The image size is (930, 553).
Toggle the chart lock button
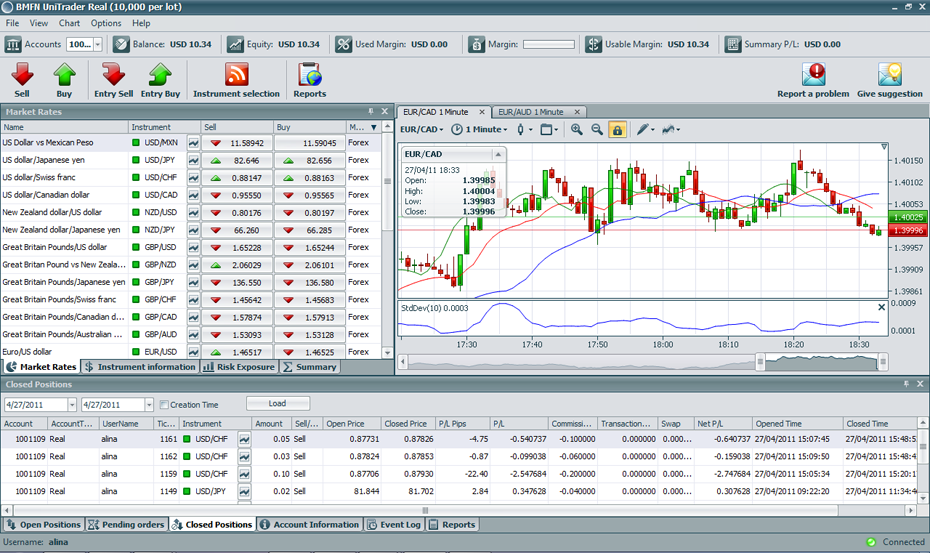617,129
